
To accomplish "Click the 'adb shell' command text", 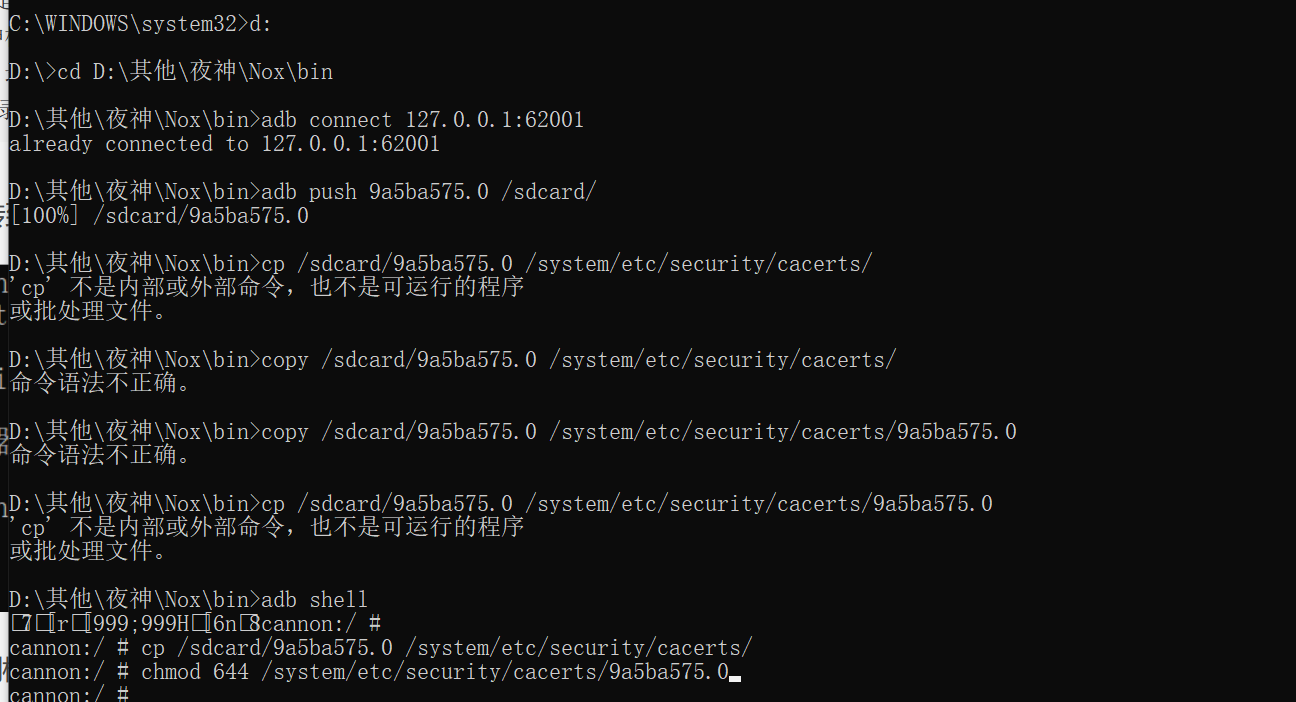I will [314, 600].
